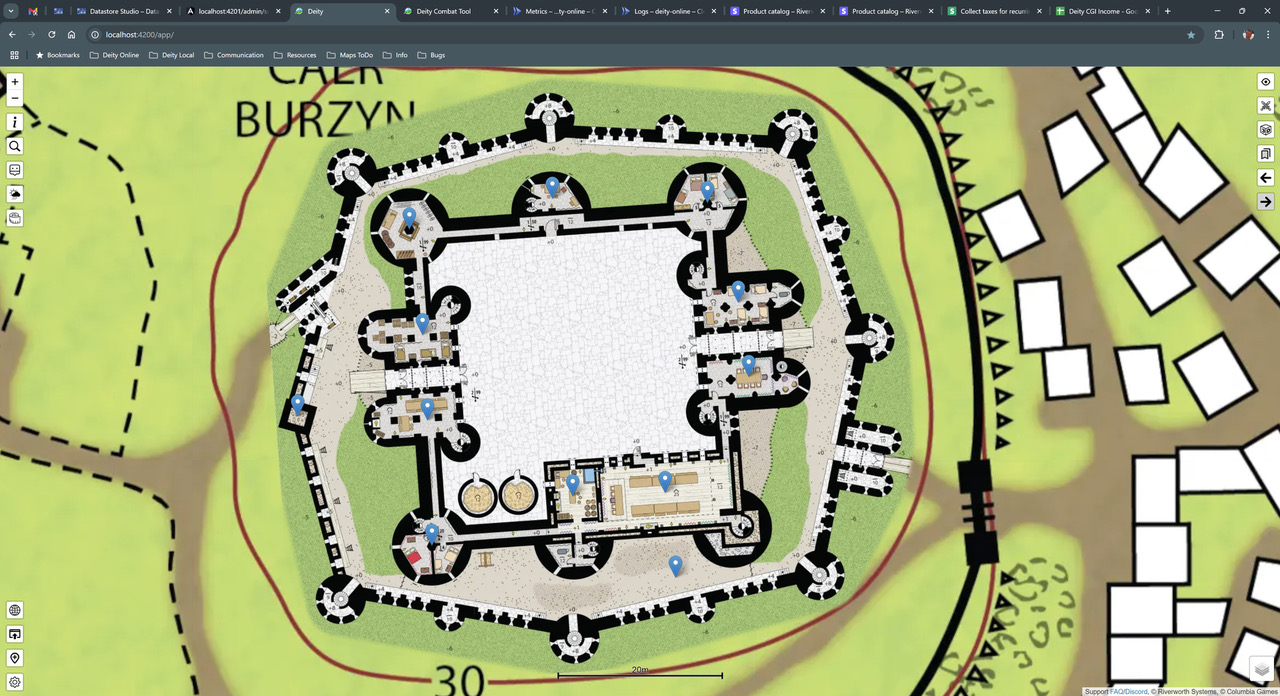Select marker on the outer west wall
The image size is (1280, 696).
[x=297, y=405]
